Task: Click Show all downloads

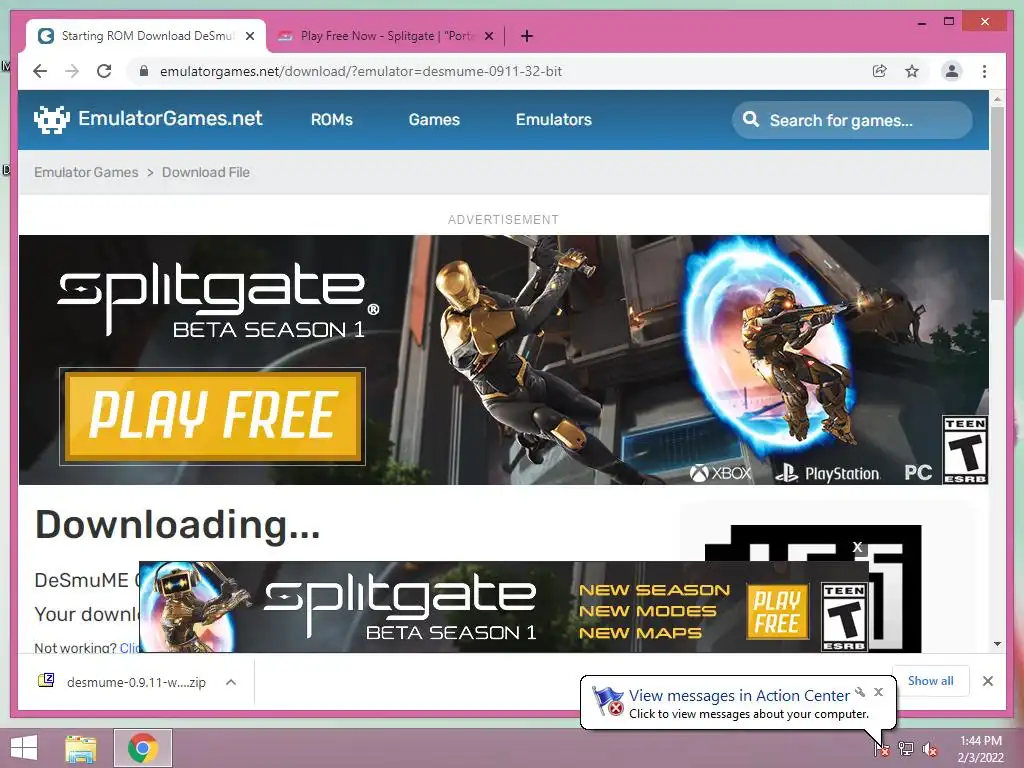Action: (931, 681)
